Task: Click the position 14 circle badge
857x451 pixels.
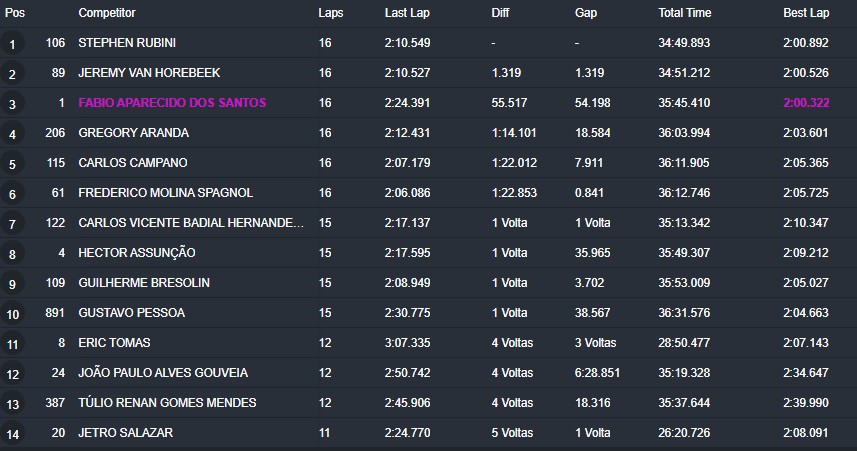Action: coord(12,434)
